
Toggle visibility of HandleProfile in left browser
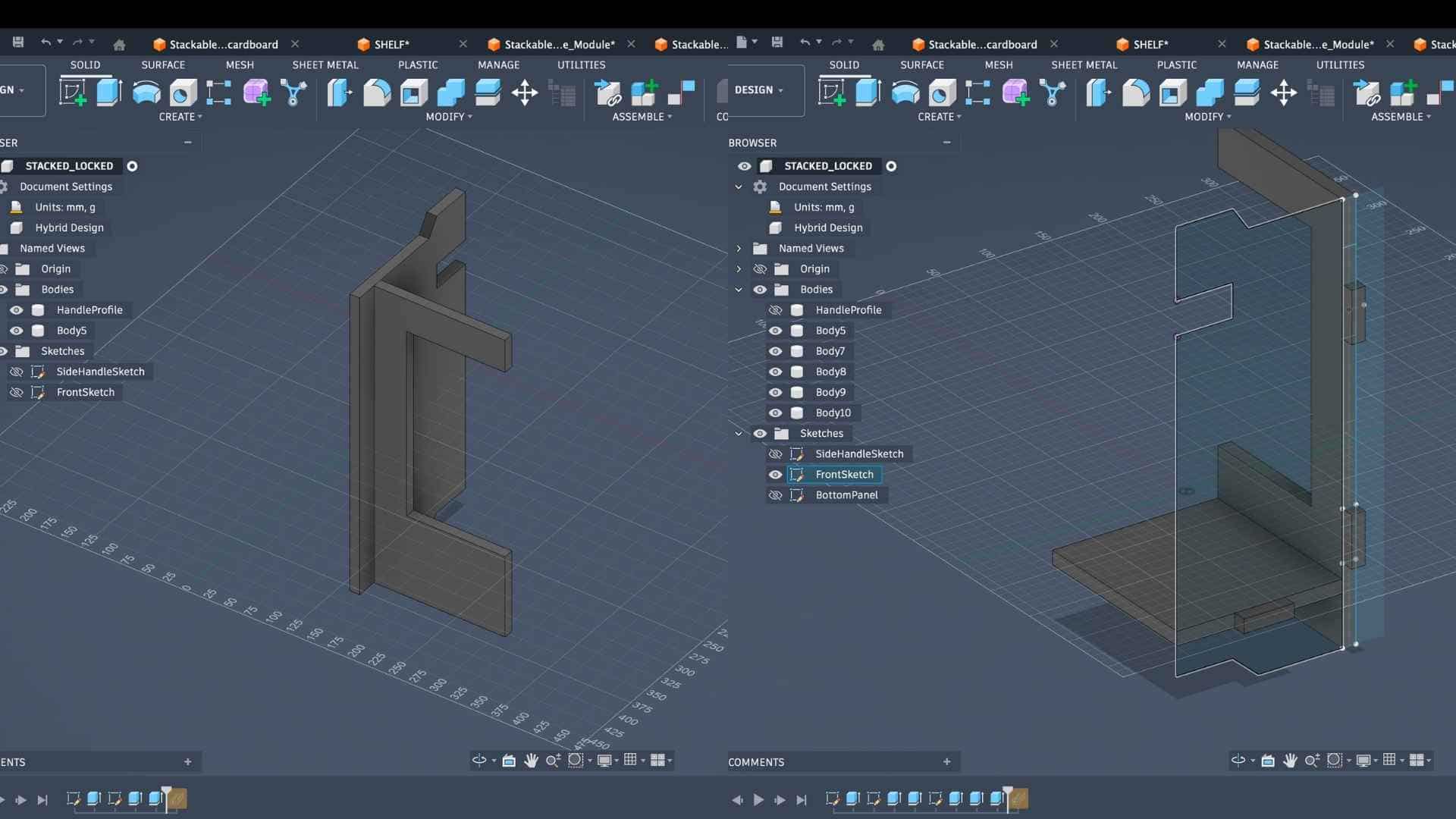click(16, 310)
